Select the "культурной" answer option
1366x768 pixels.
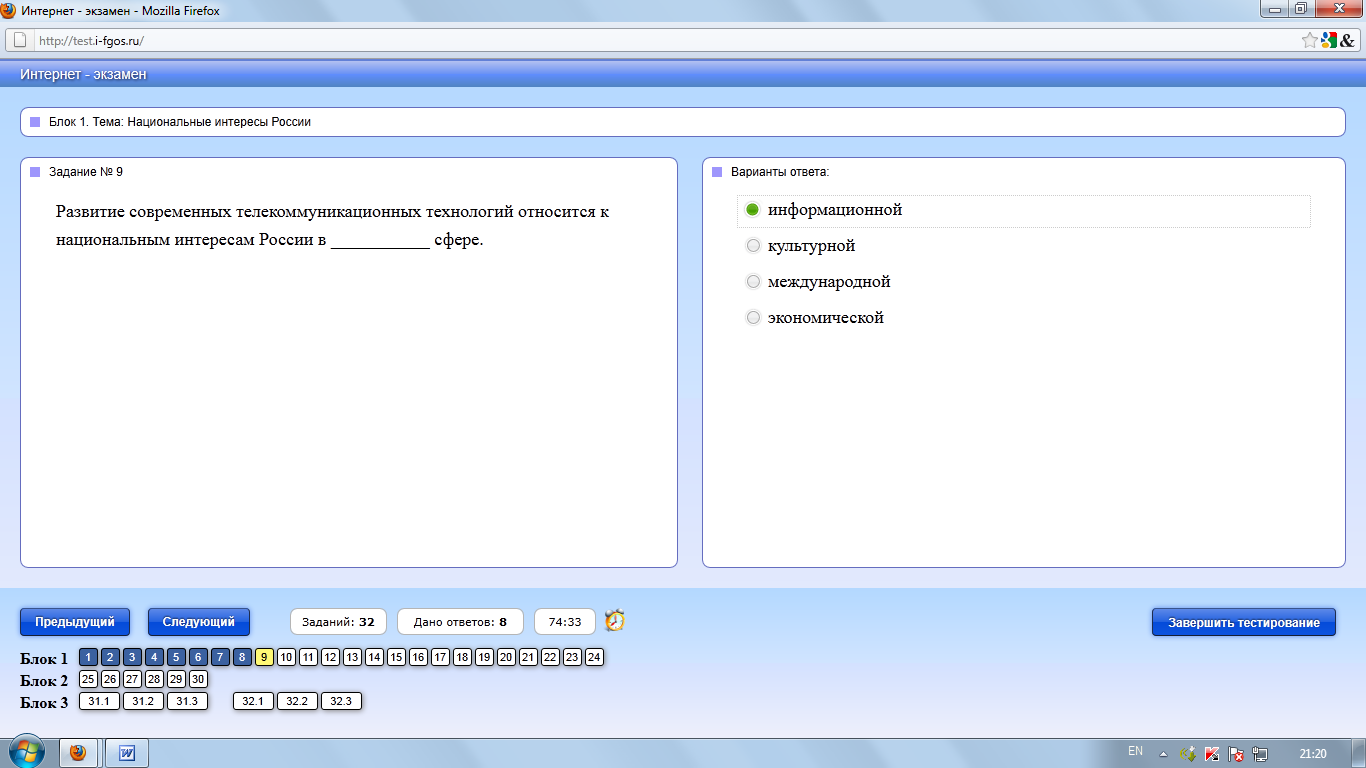click(753, 246)
